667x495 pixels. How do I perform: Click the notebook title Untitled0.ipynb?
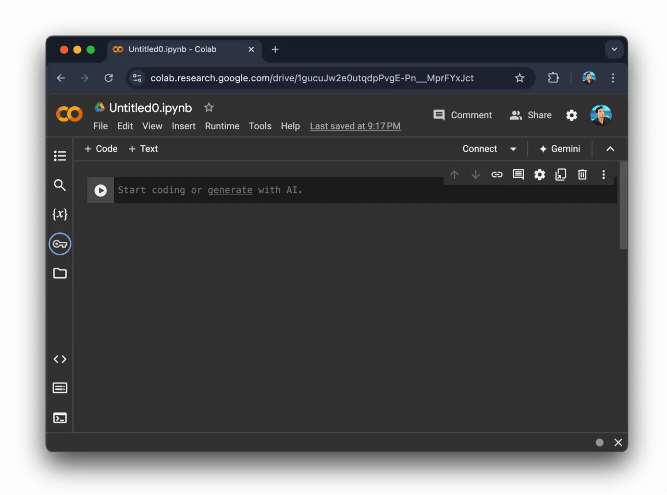click(151, 108)
